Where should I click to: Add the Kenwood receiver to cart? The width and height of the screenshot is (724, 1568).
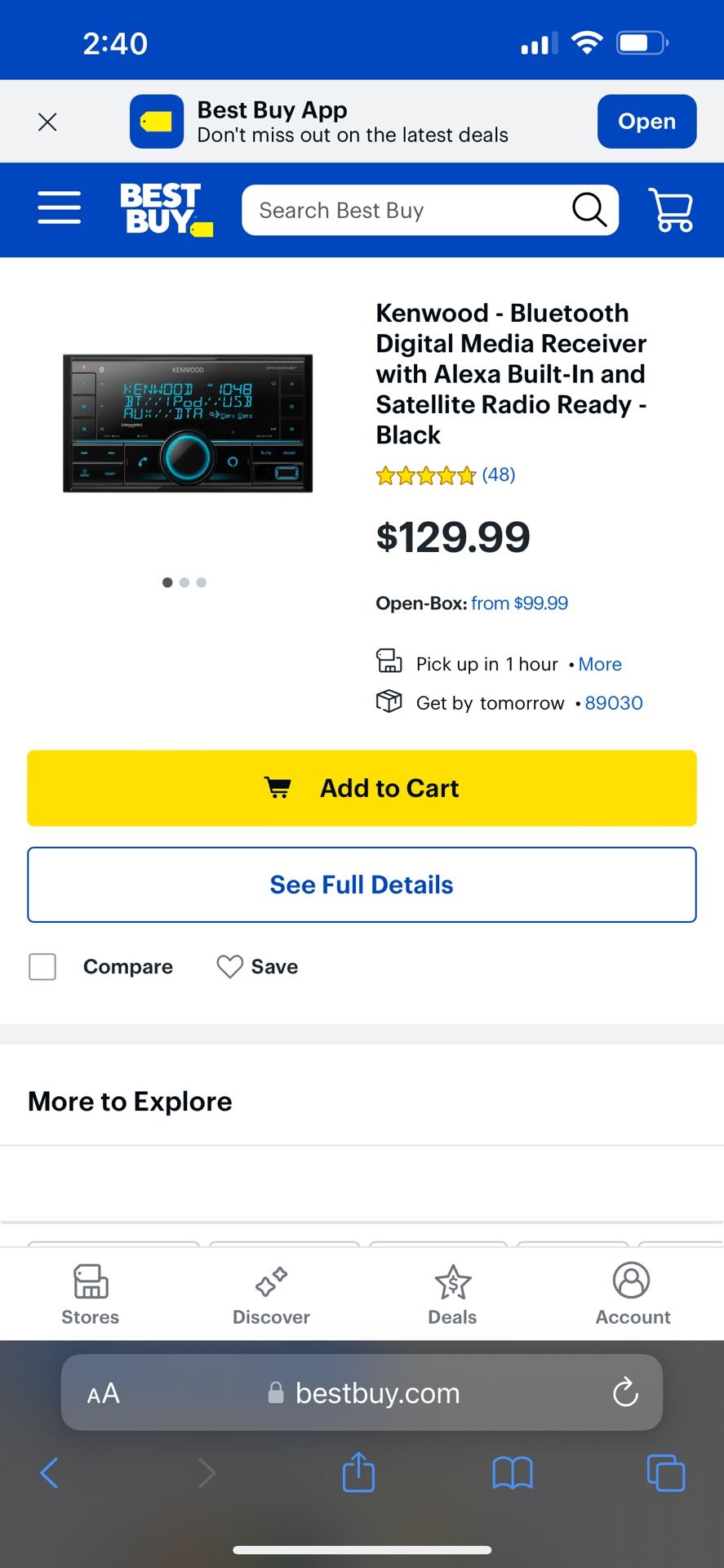click(362, 788)
